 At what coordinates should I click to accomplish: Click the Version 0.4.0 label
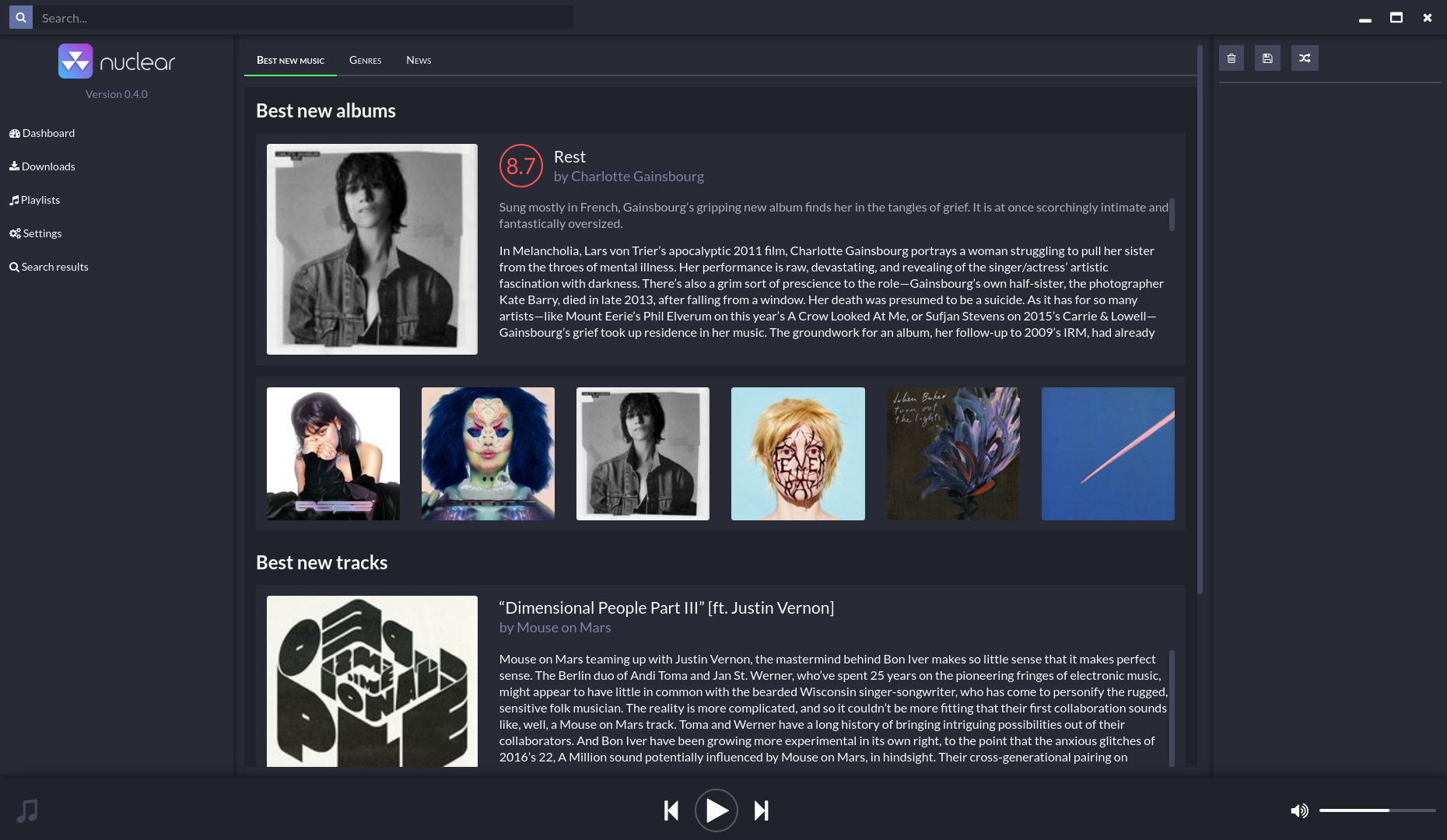coord(117,94)
